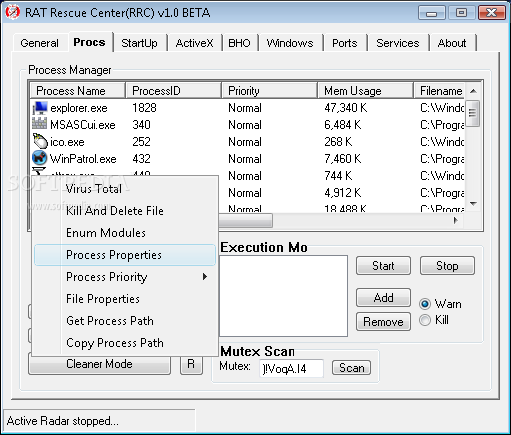Click the ico.exe mouse icon
This screenshot has width=511, height=435.
(40, 141)
